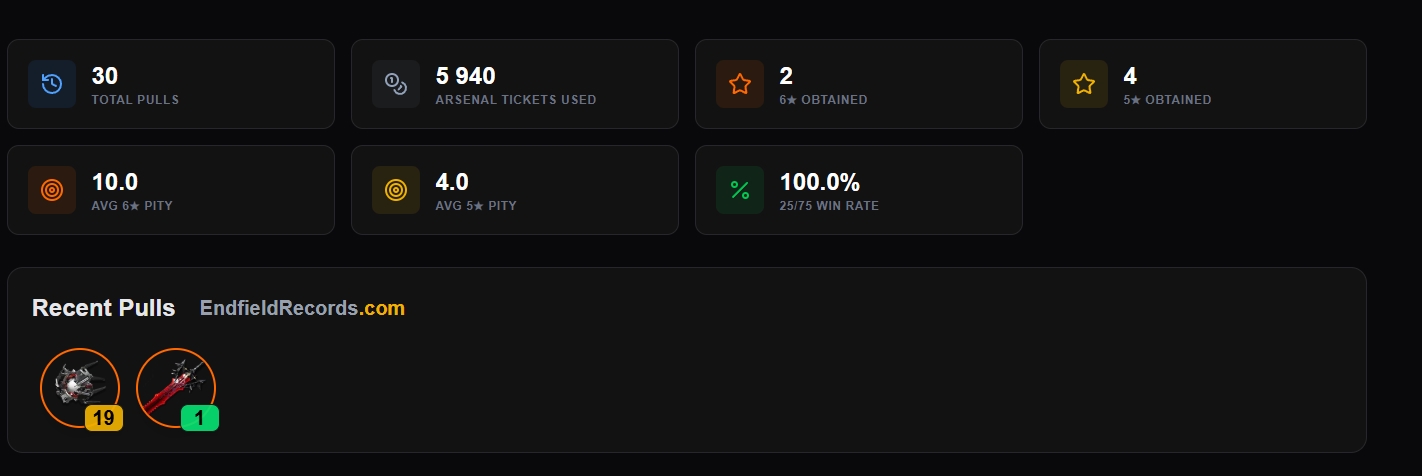1422x476 pixels.
Task: Click the green percent icon for Win Rate
Action: (x=740, y=190)
